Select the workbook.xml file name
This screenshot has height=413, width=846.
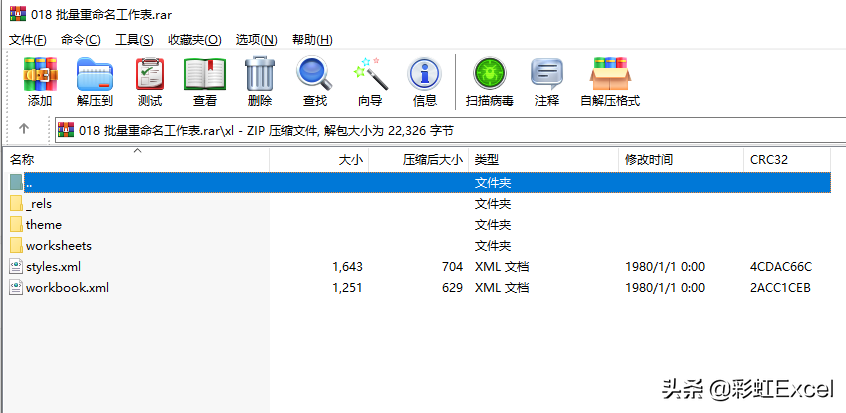coord(67,288)
